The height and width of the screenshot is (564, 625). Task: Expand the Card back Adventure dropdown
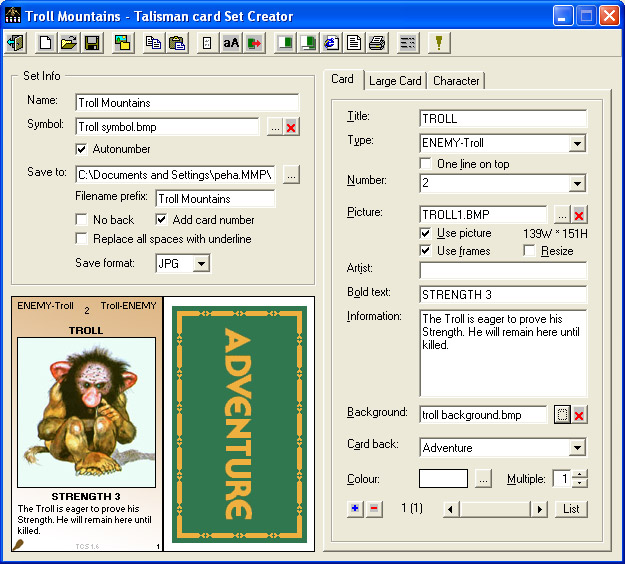tap(577, 448)
